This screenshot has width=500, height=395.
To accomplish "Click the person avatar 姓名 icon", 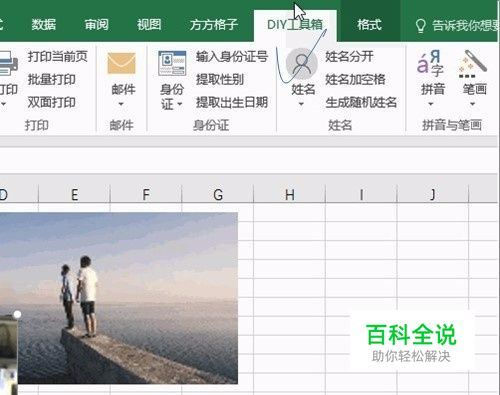I will click(x=302, y=63).
